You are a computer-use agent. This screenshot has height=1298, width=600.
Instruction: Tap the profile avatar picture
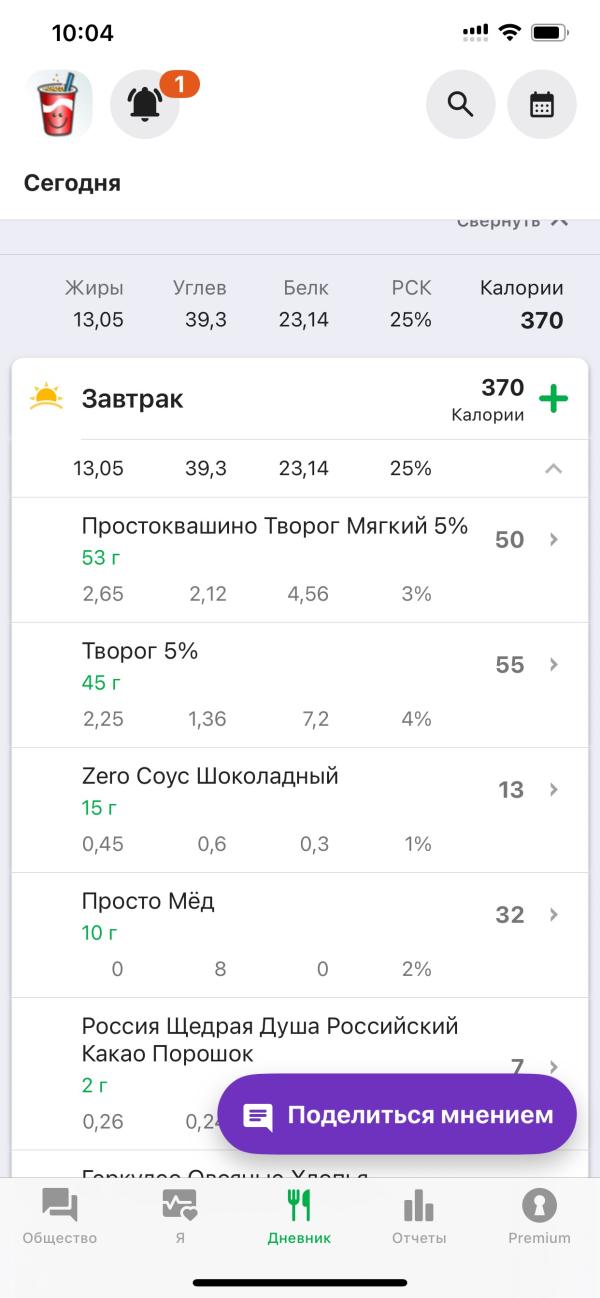click(x=58, y=104)
